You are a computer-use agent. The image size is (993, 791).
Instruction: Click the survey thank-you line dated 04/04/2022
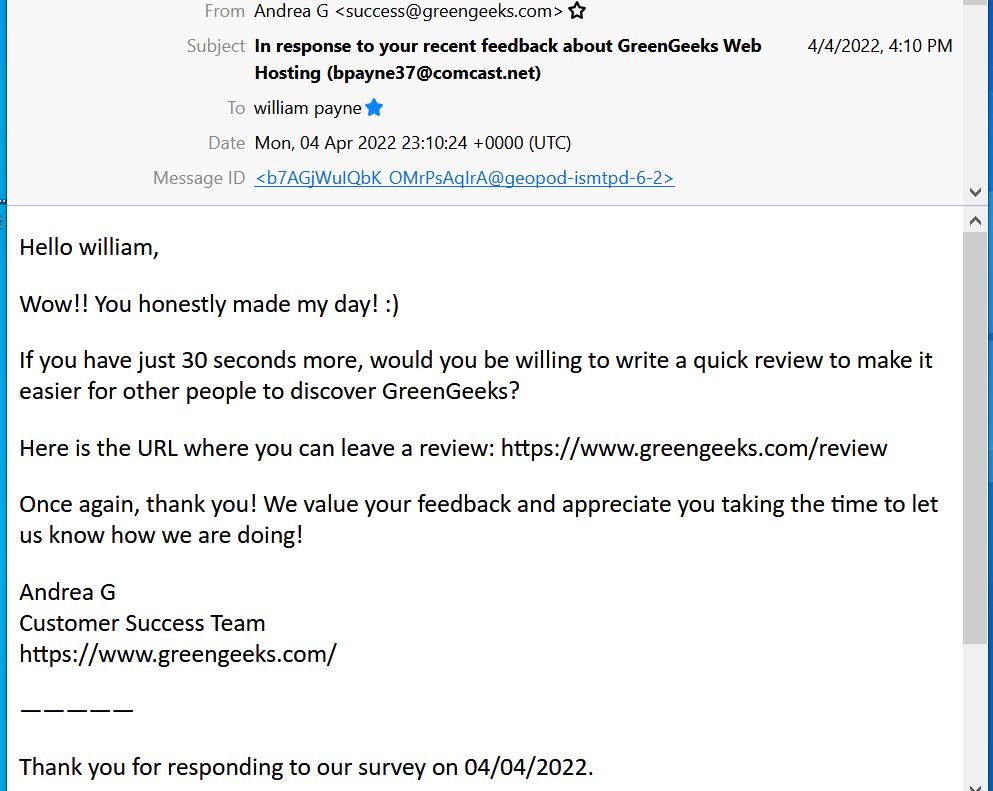307,767
